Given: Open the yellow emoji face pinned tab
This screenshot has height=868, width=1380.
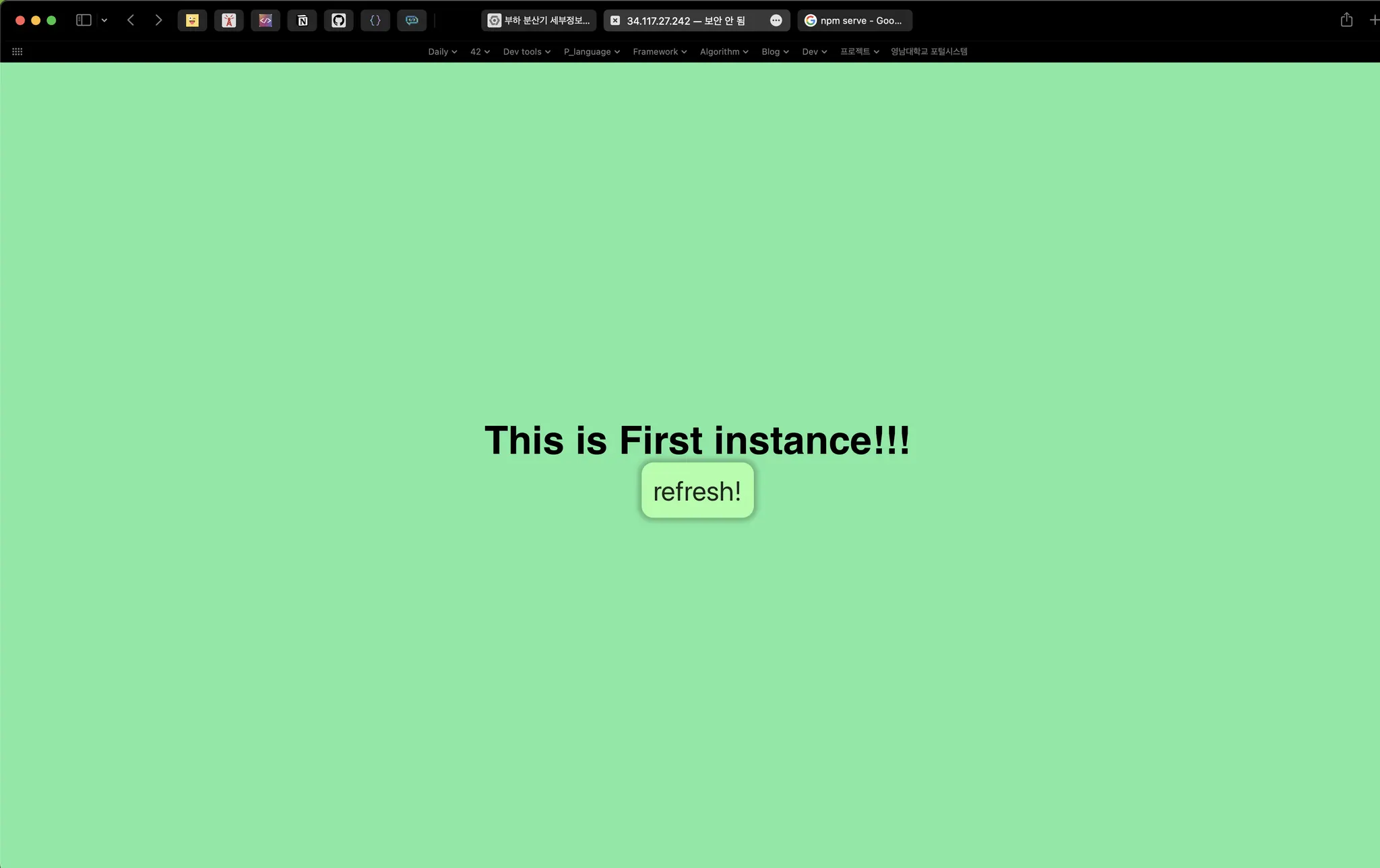Looking at the screenshot, I should click(x=192, y=20).
